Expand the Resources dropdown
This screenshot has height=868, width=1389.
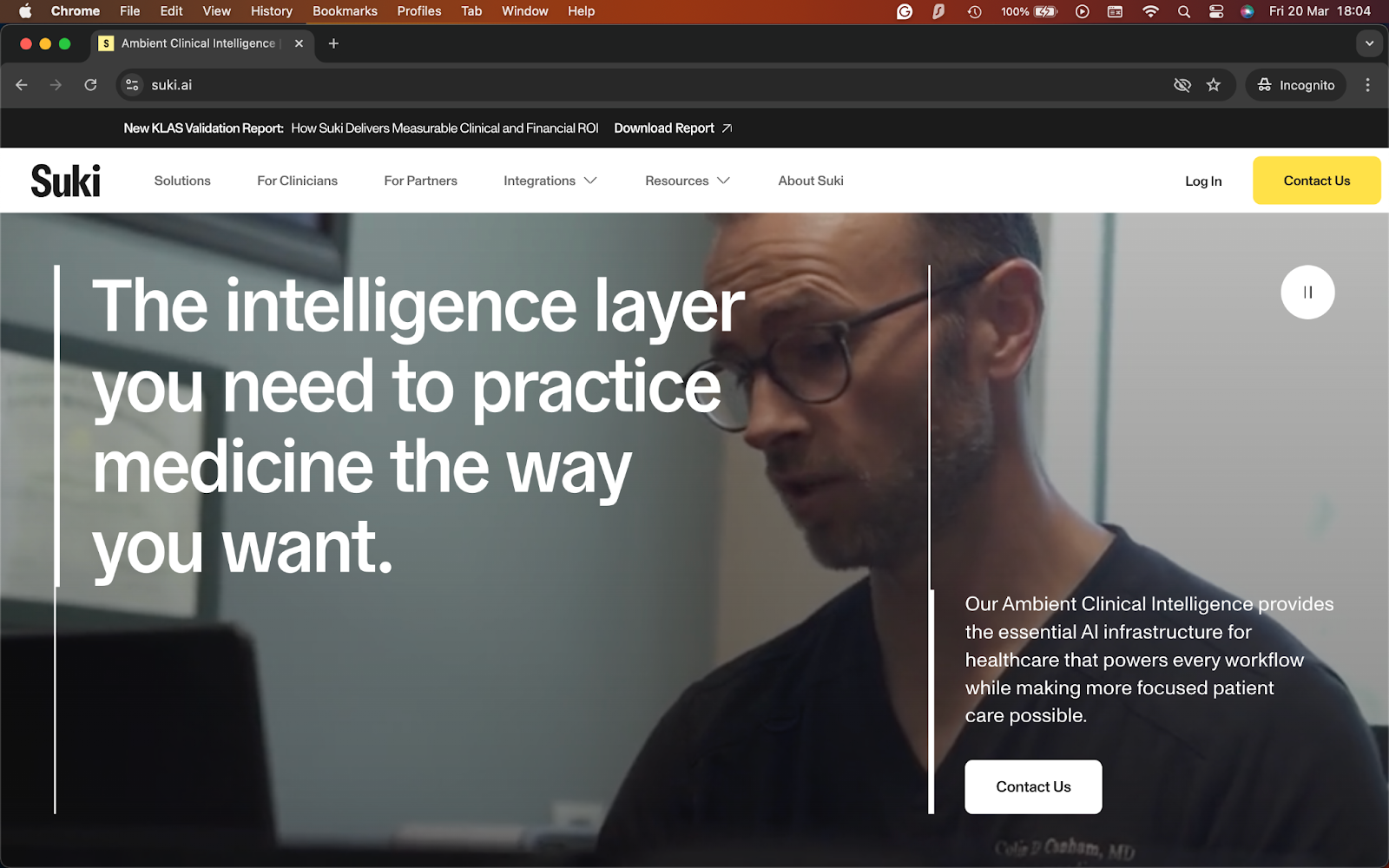688,181
